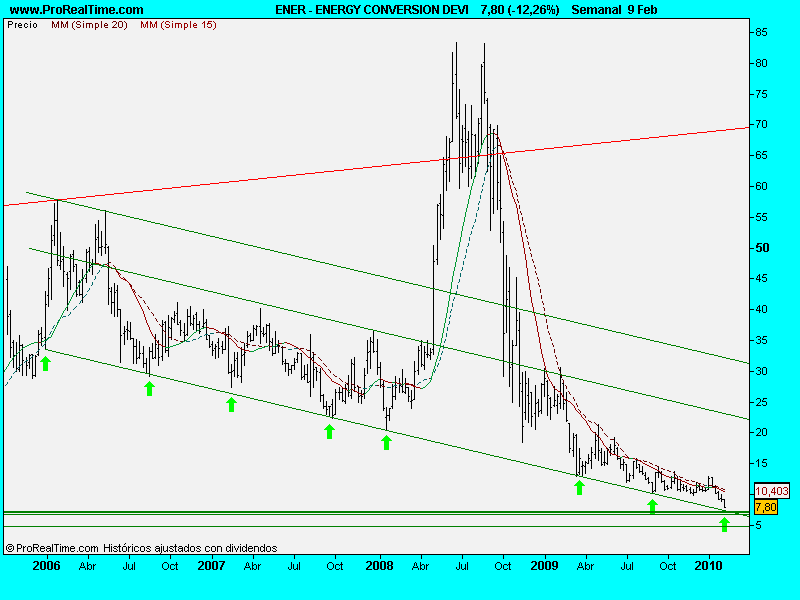This screenshot has width=800, height=600.
Task: Select the Precio legend label
Action: tap(22, 24)
